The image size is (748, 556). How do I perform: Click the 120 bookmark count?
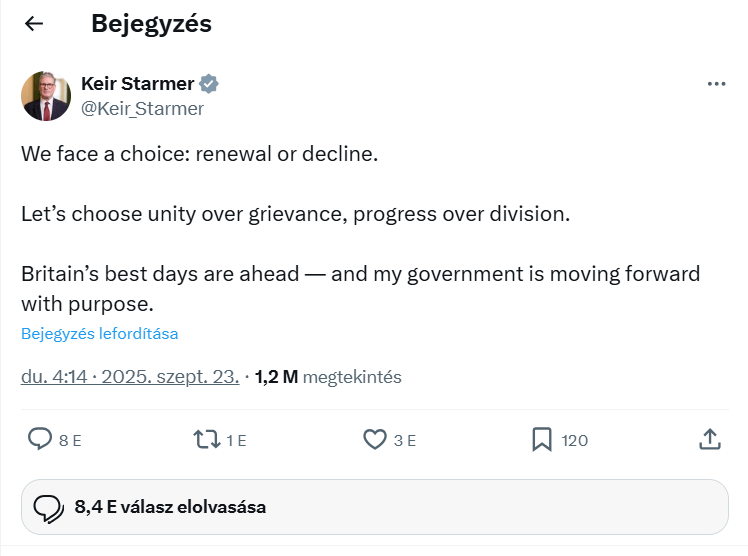(574, 440)
